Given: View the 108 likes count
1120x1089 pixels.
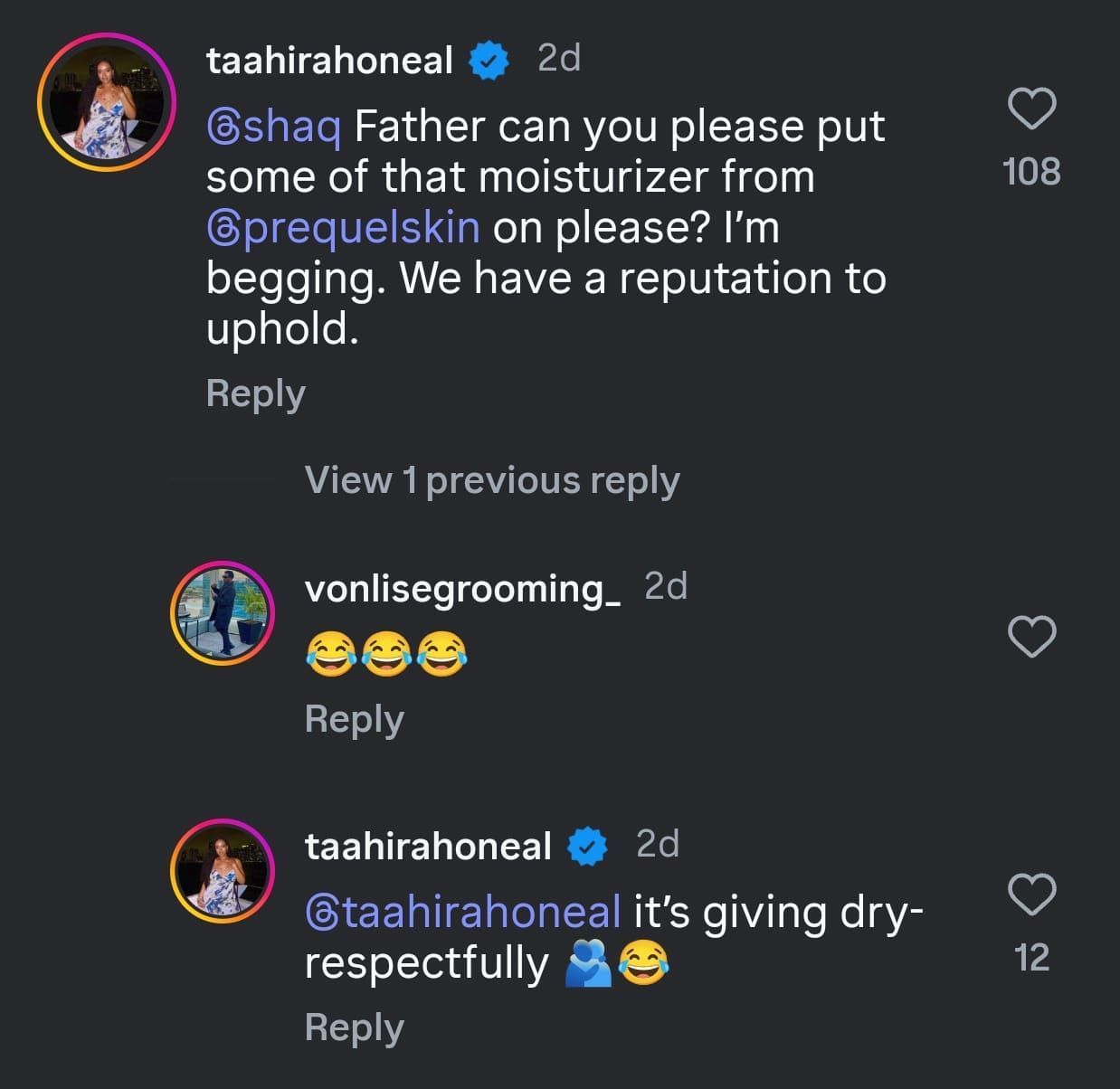Looking at the screenshot, I should [1031, 171].
